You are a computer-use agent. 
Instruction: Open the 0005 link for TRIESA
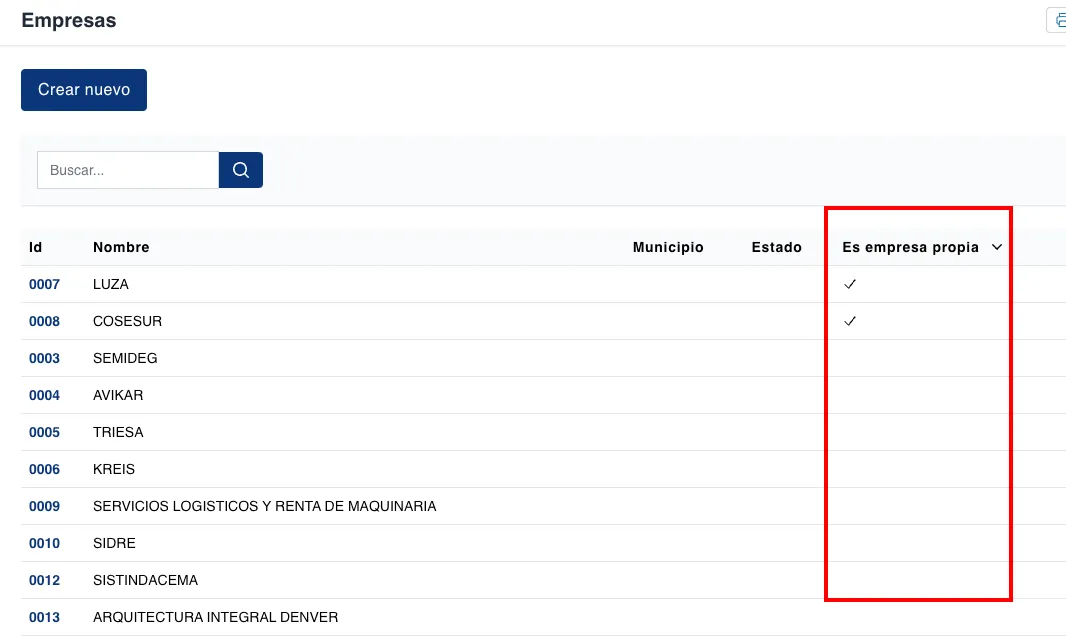tap(44, 432)
